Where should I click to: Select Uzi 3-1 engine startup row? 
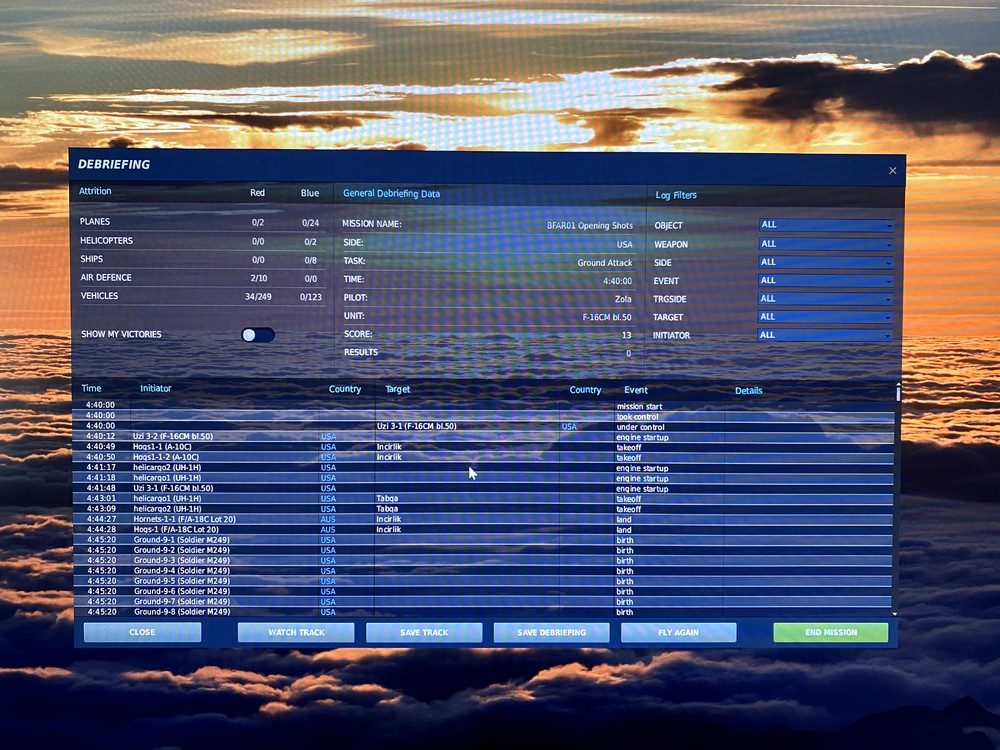coord(485,489)
